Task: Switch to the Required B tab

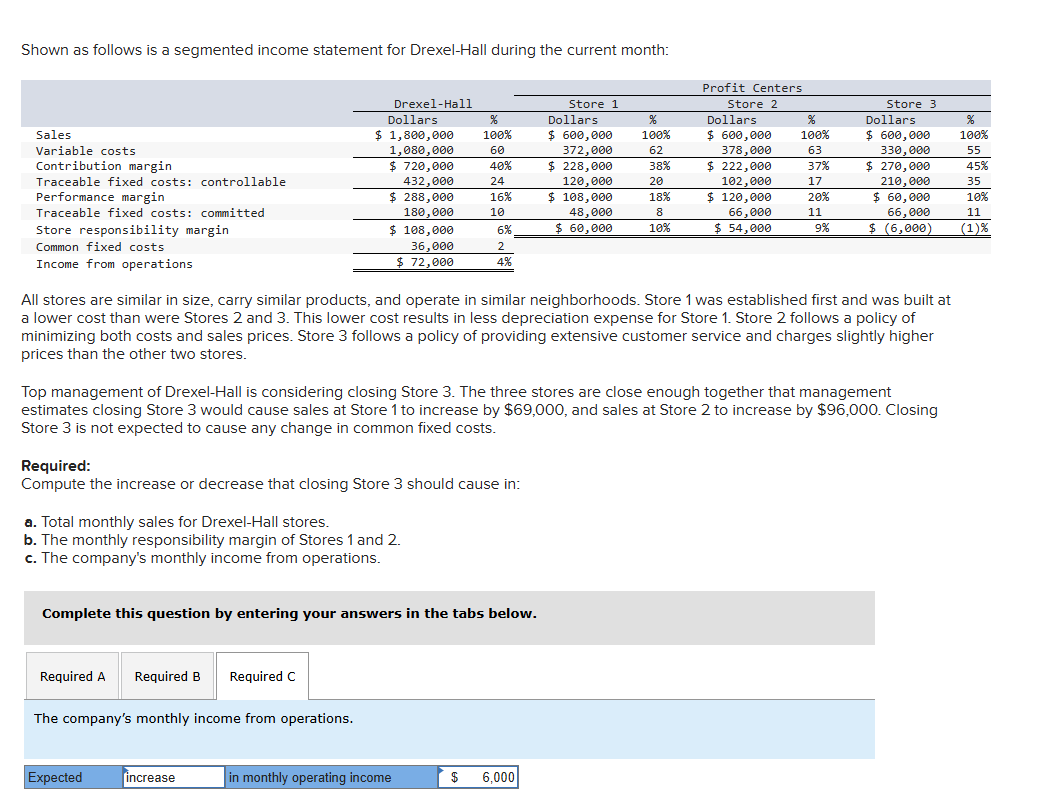Action: (167, 675)
